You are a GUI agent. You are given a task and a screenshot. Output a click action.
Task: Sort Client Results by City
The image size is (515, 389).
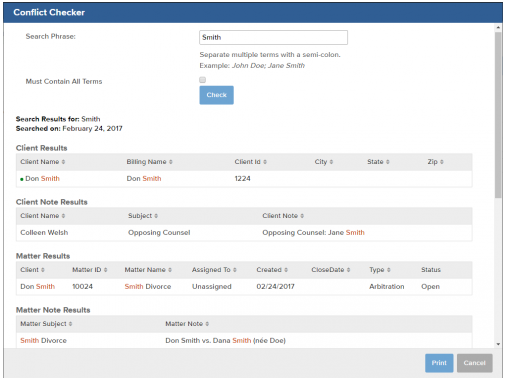pyautogui.click(x=324, y=162)
